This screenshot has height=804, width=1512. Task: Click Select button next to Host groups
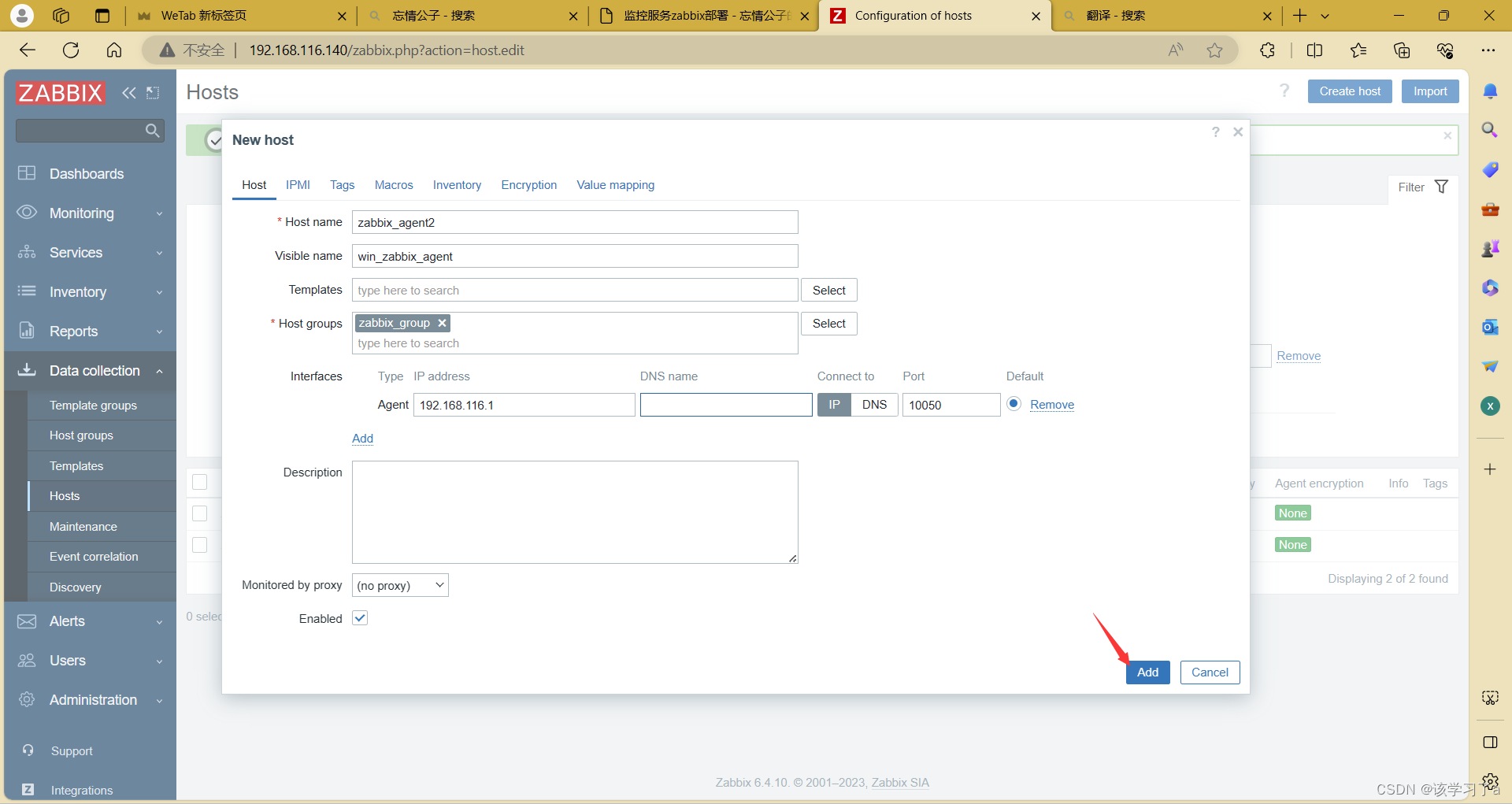[829, 324]
